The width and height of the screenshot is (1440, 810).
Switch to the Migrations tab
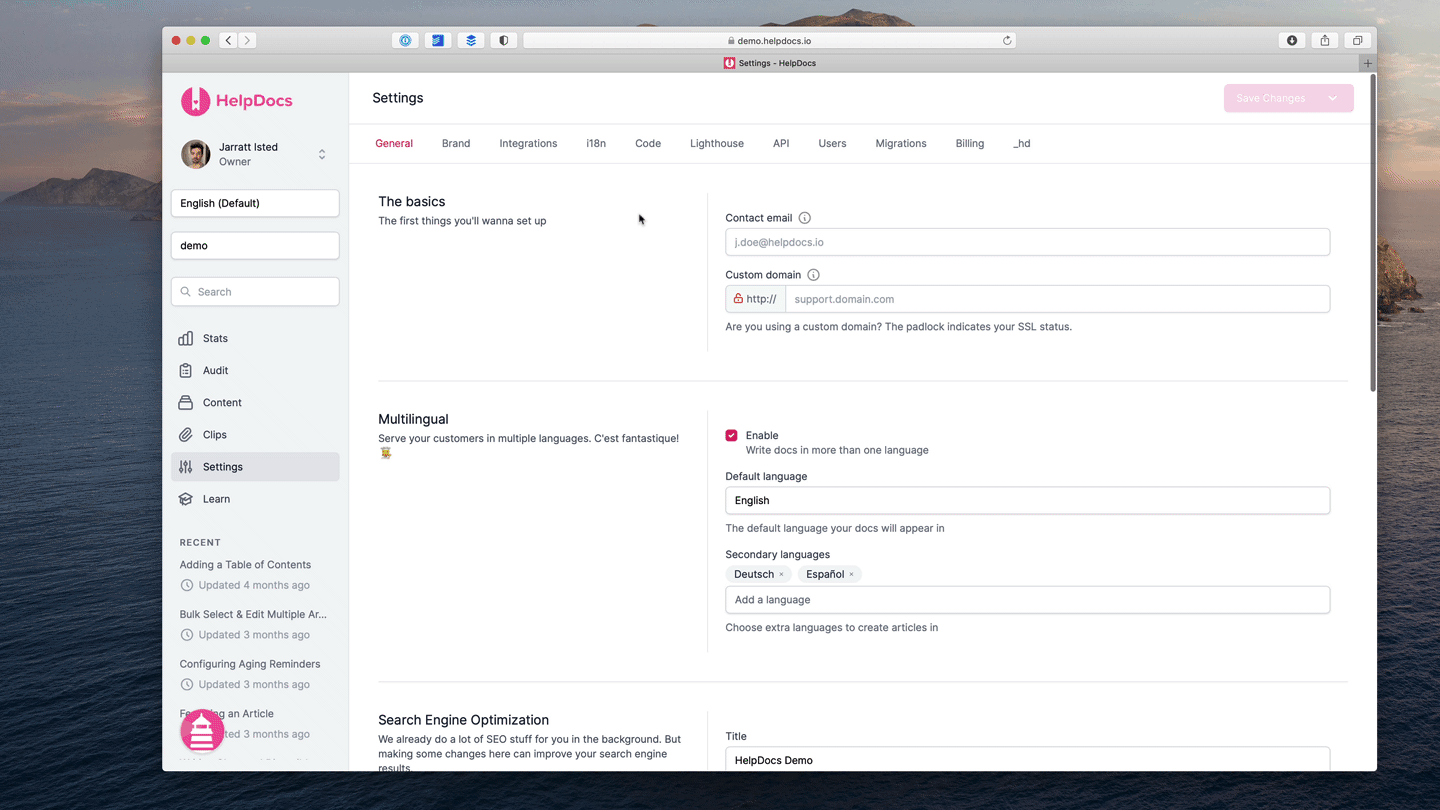901,143
